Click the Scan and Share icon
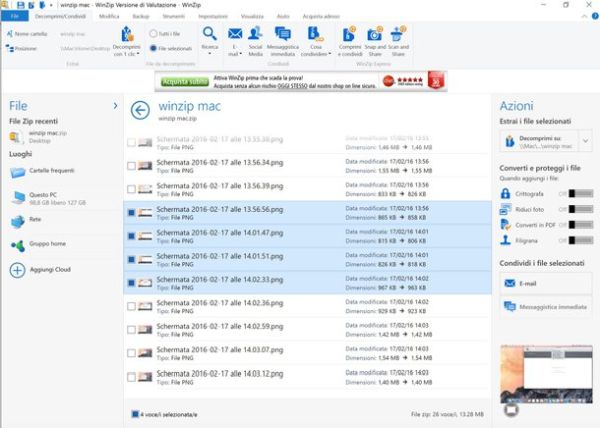 point(400,39)
